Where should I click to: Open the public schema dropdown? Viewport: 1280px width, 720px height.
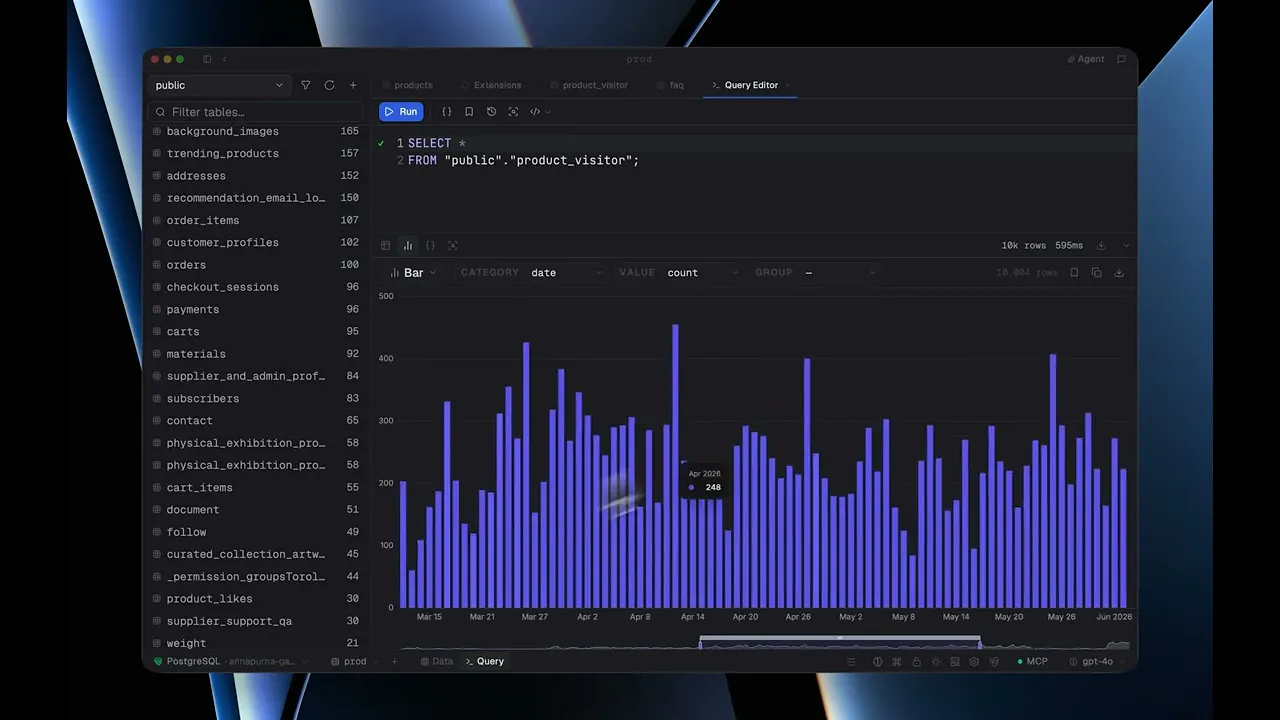[219, 85]
